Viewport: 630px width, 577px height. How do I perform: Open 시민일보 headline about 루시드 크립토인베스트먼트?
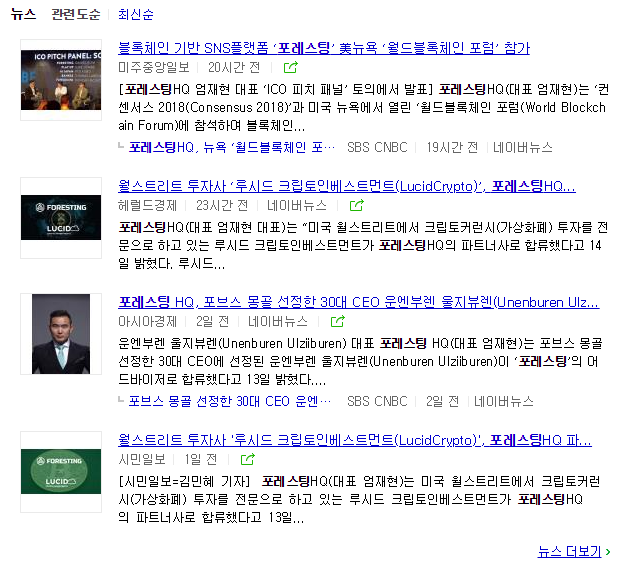pos(355,440)
